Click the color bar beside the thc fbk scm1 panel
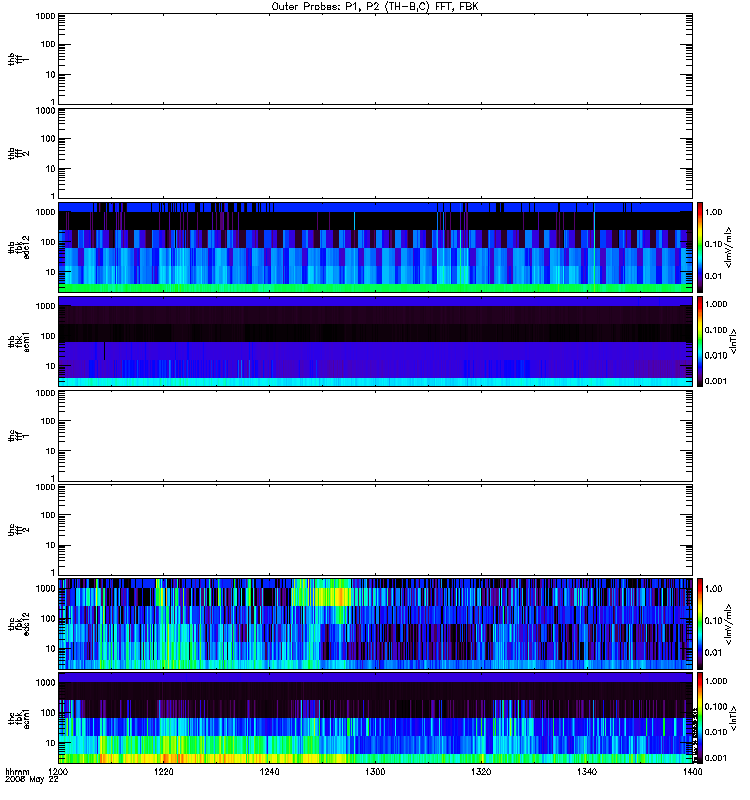The height and width of the screenshot is (800, 750). (700, 718)
